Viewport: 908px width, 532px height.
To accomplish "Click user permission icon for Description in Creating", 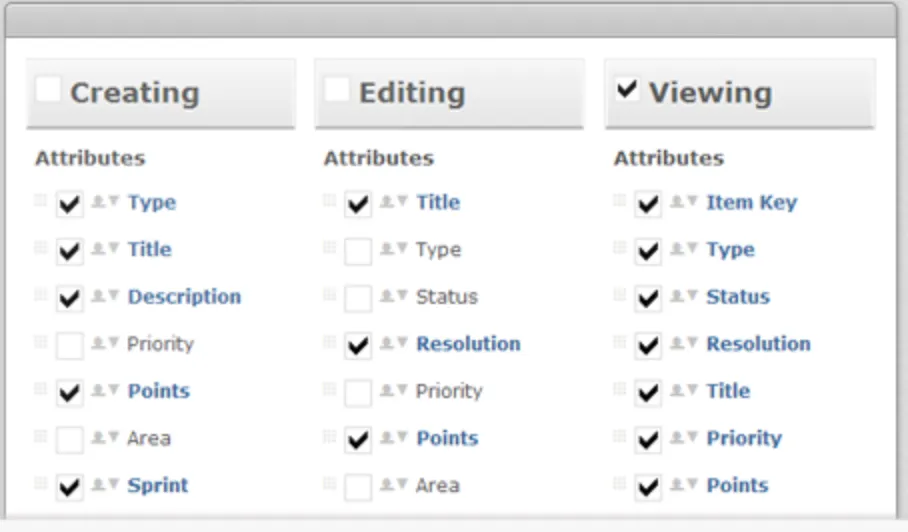I will (x=98, y=297).
